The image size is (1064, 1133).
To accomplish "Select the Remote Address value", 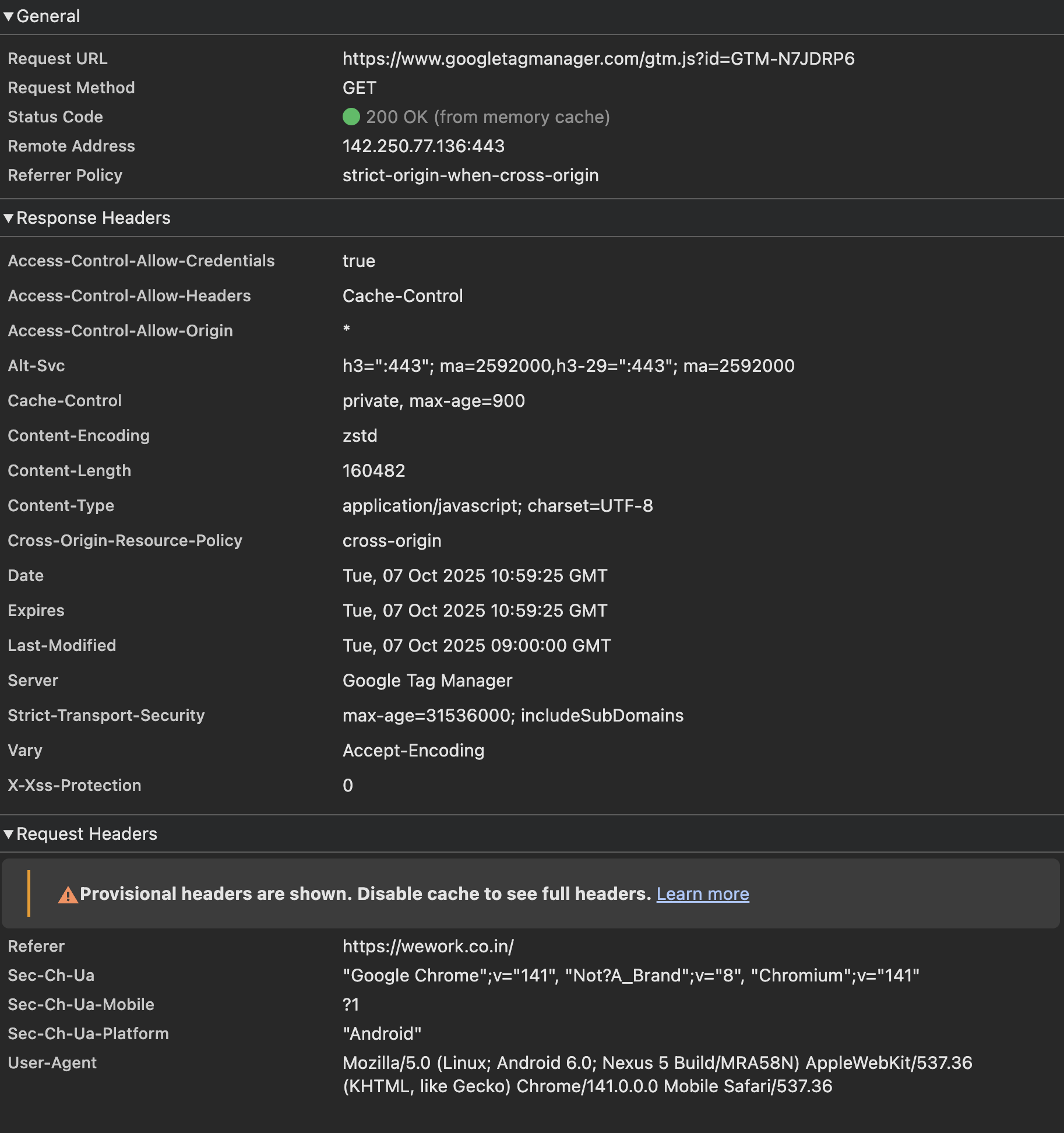I will 423,146.
